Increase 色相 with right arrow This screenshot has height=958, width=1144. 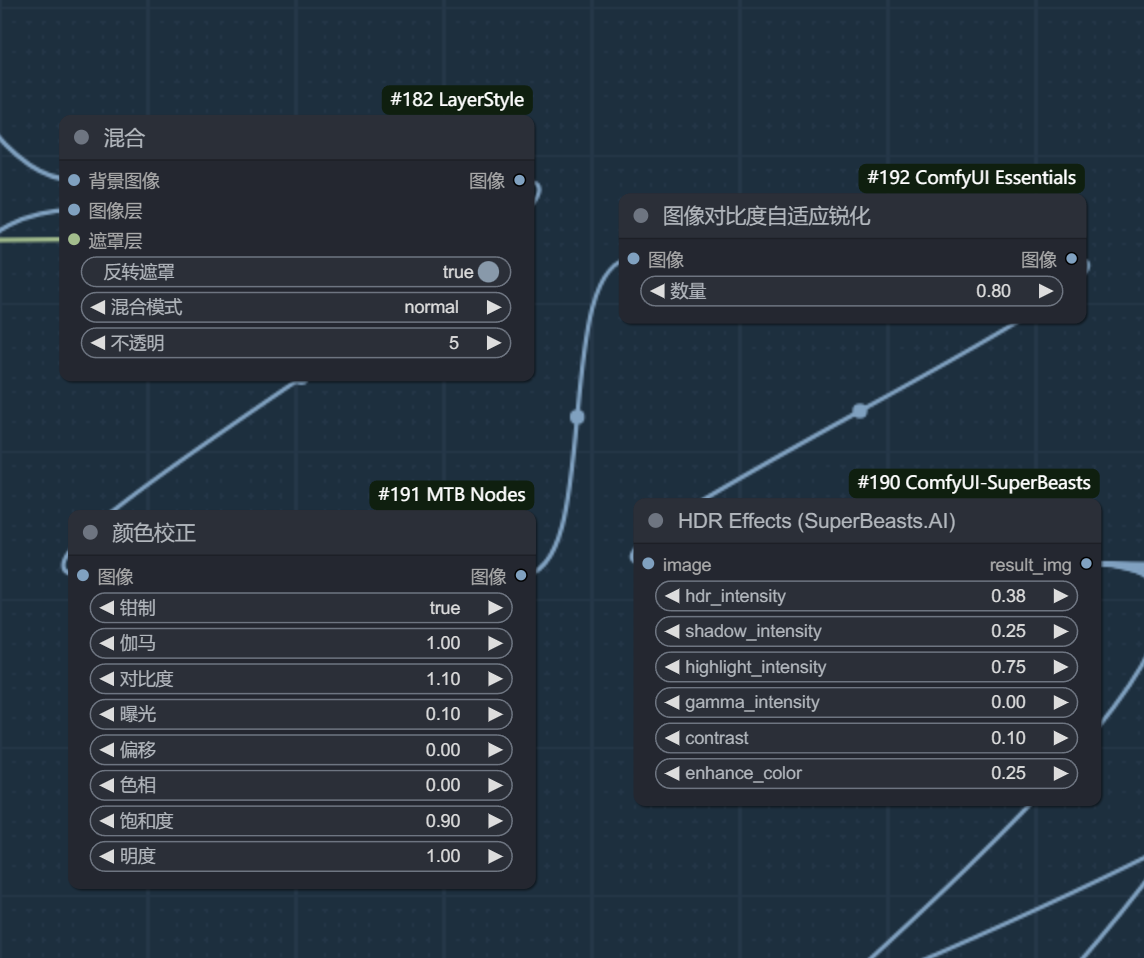click(x=495, y=785)
